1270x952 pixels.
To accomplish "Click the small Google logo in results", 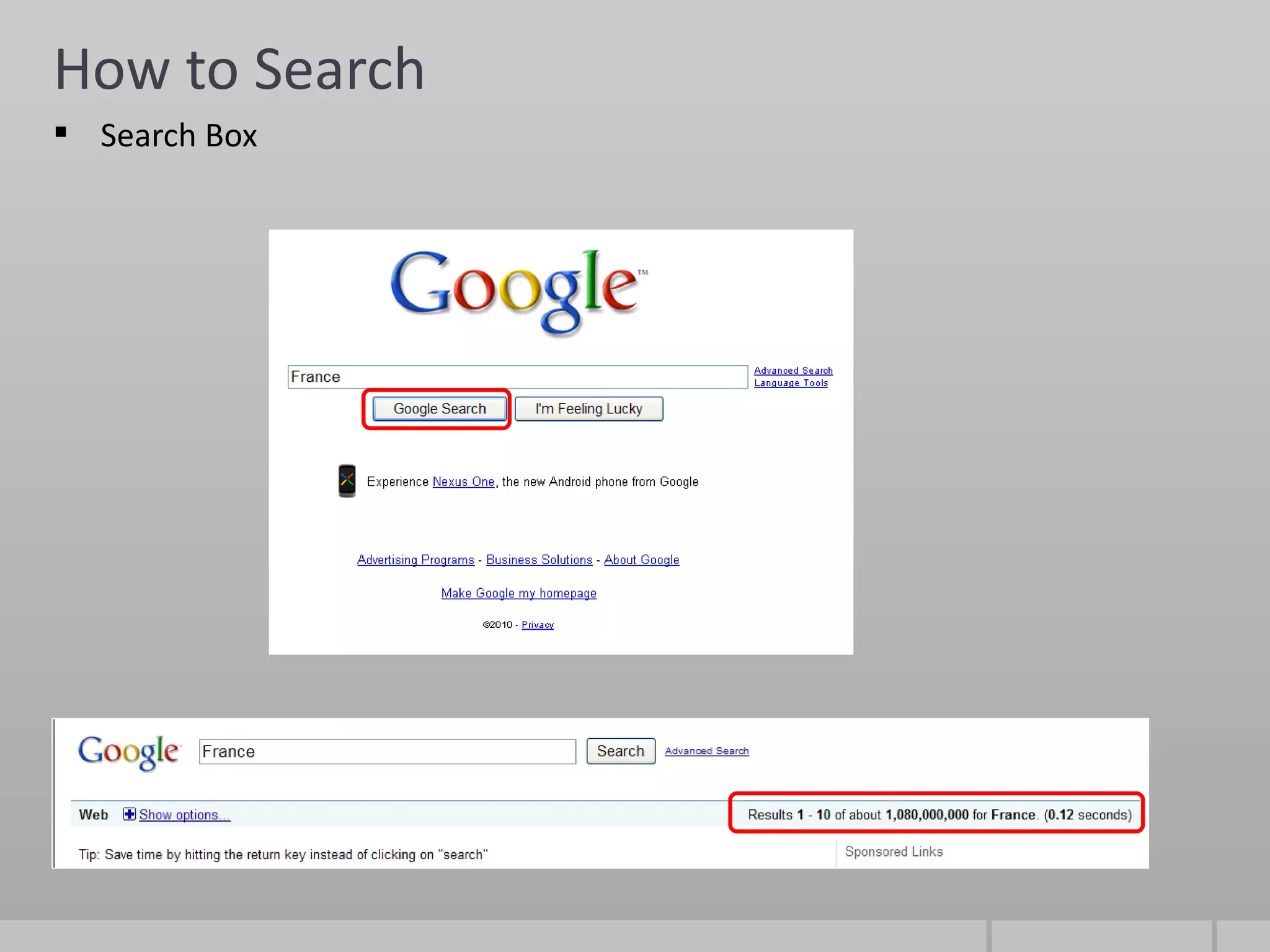I will [128, 752].
